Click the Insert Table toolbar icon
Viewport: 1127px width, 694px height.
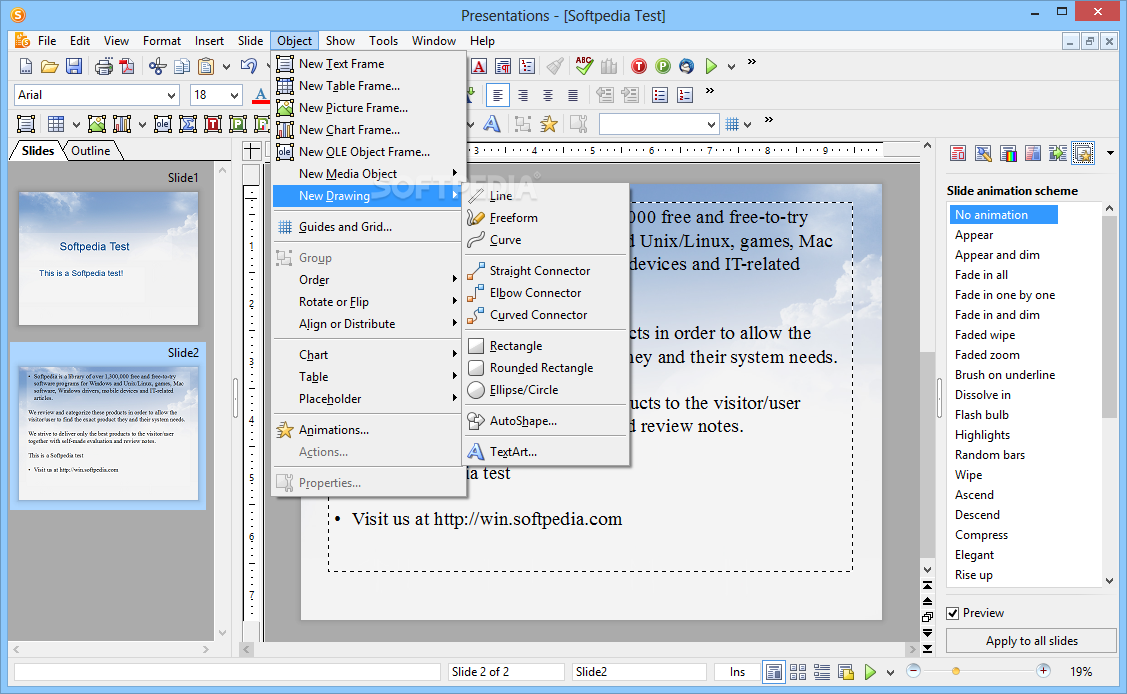click(x=56, y=124)
